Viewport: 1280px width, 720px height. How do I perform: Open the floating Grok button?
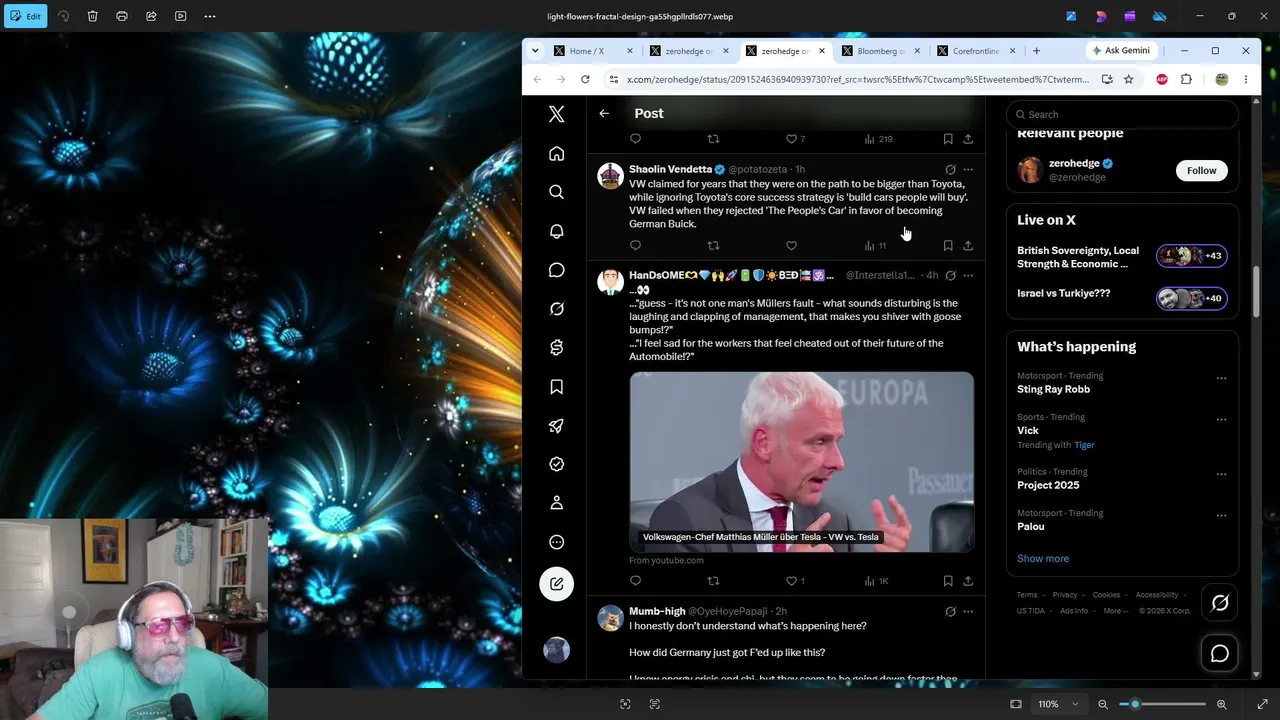[x=1220, y=603]
